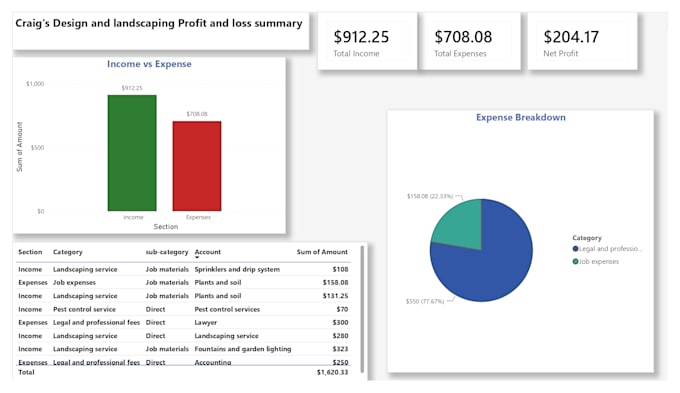Sort table by Sum of Amount header
The height and width of the screenshot is (393, 680).
[x=322, y=252]
